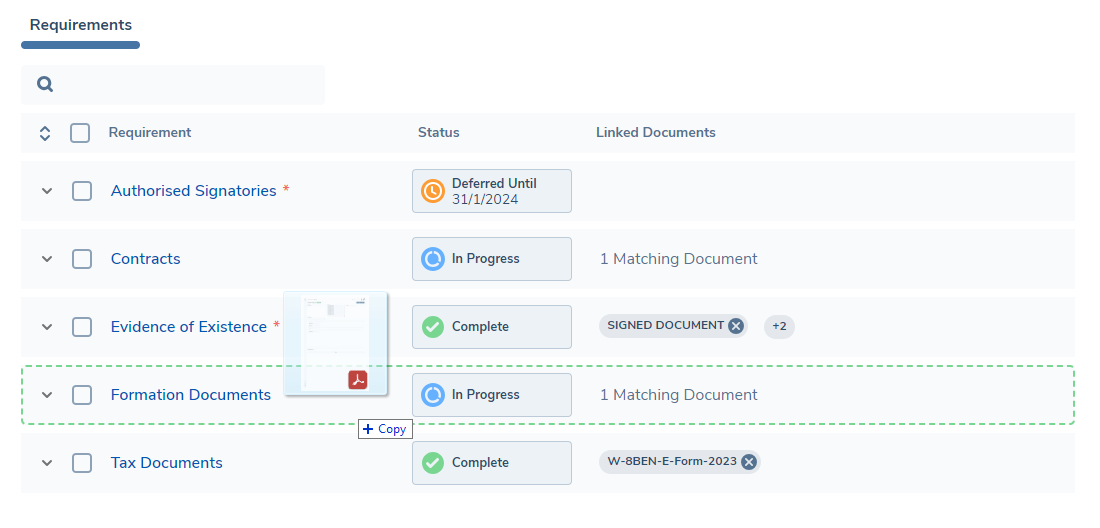Click into the requirements search field
Viewport: 1100px width, 528px height.
tap(173, 85)
